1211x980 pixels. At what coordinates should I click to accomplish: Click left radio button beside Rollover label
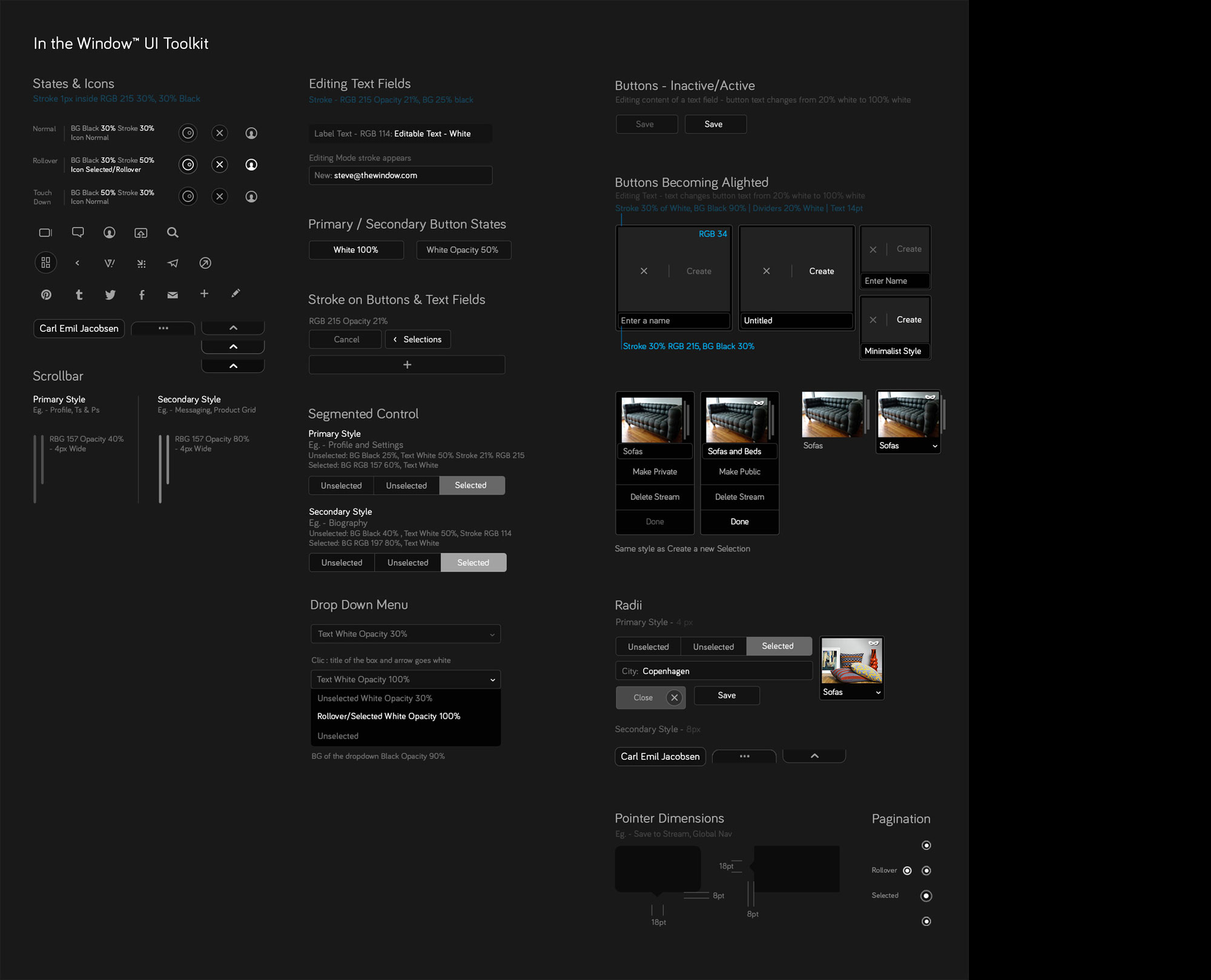pyautogui.click(x=907, y=870)
